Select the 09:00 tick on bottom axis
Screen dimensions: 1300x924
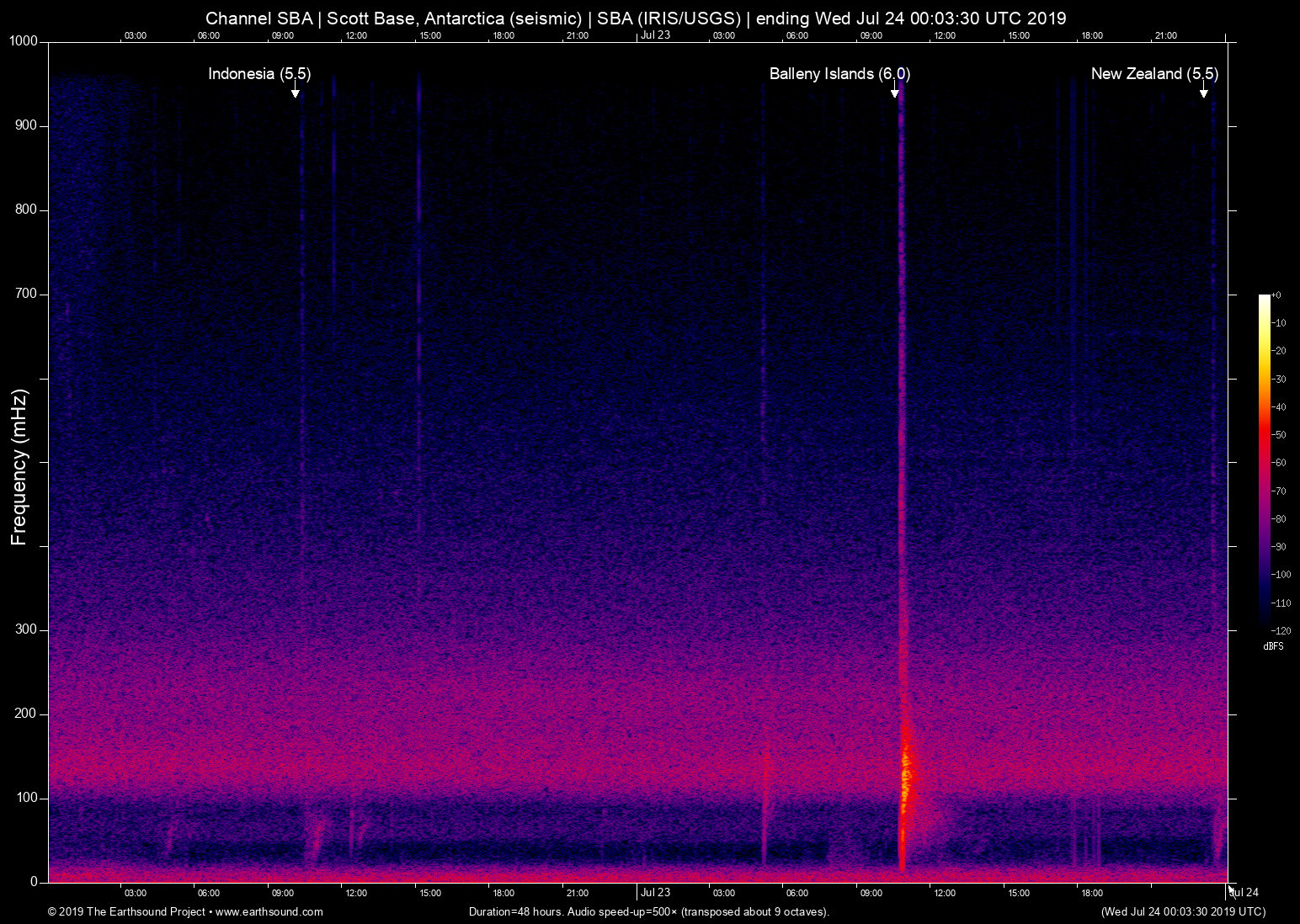(284, 893)
